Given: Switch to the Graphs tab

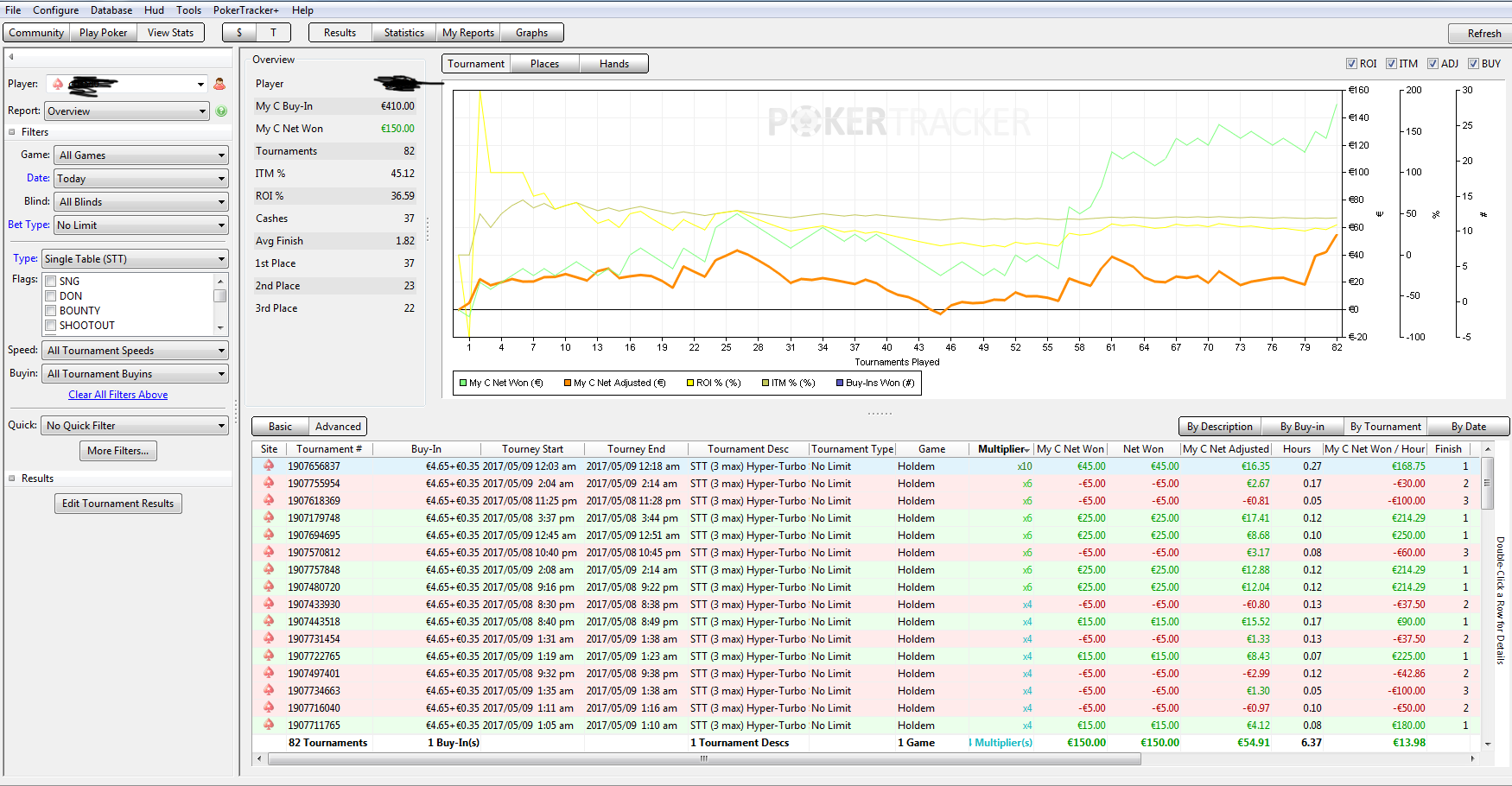Looking at the screenshot, I should coord(532,33).
